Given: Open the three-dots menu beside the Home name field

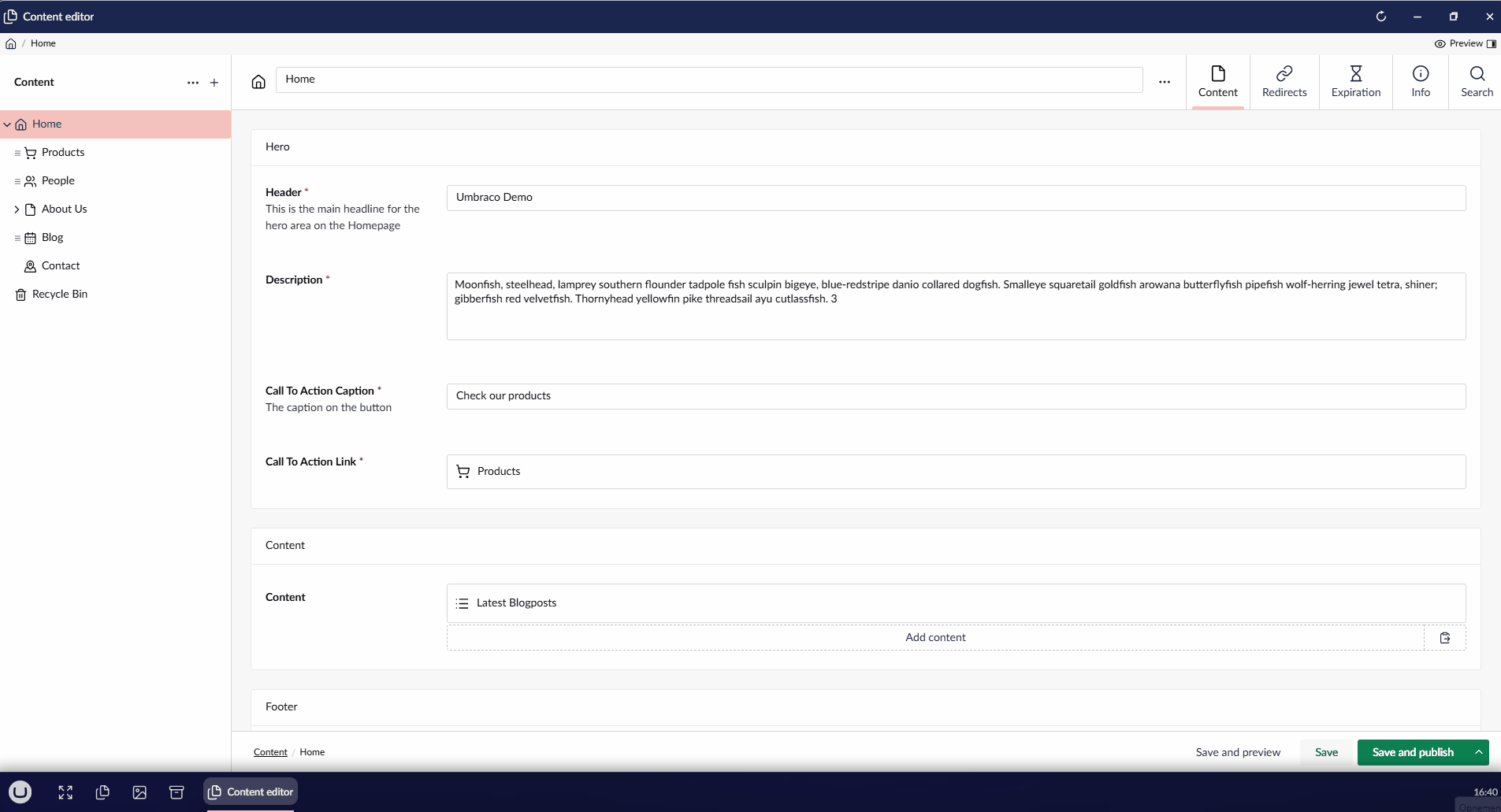Looking at the screenshot, I should (1165, 82).
